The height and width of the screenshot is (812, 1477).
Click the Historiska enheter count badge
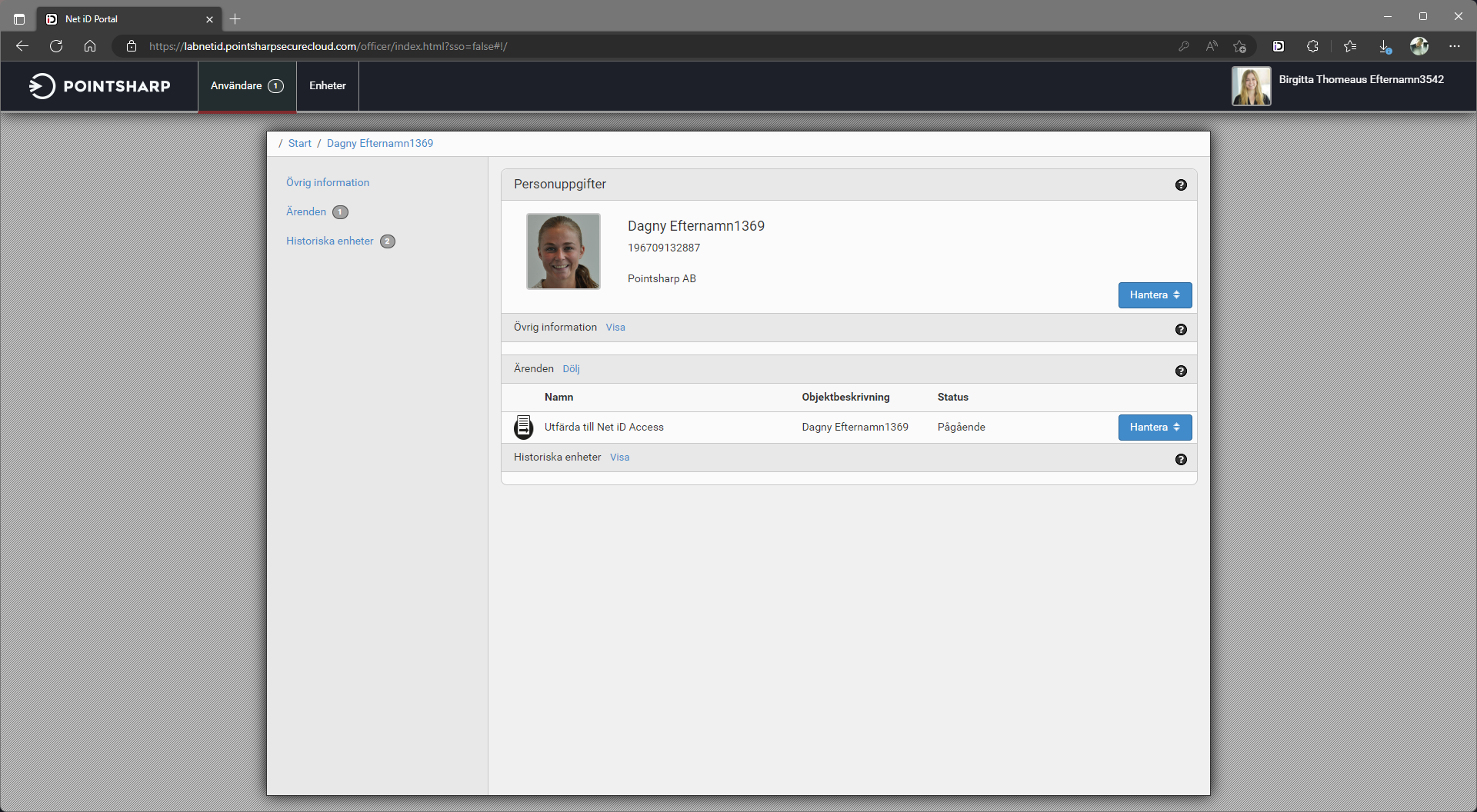[388, 241]
